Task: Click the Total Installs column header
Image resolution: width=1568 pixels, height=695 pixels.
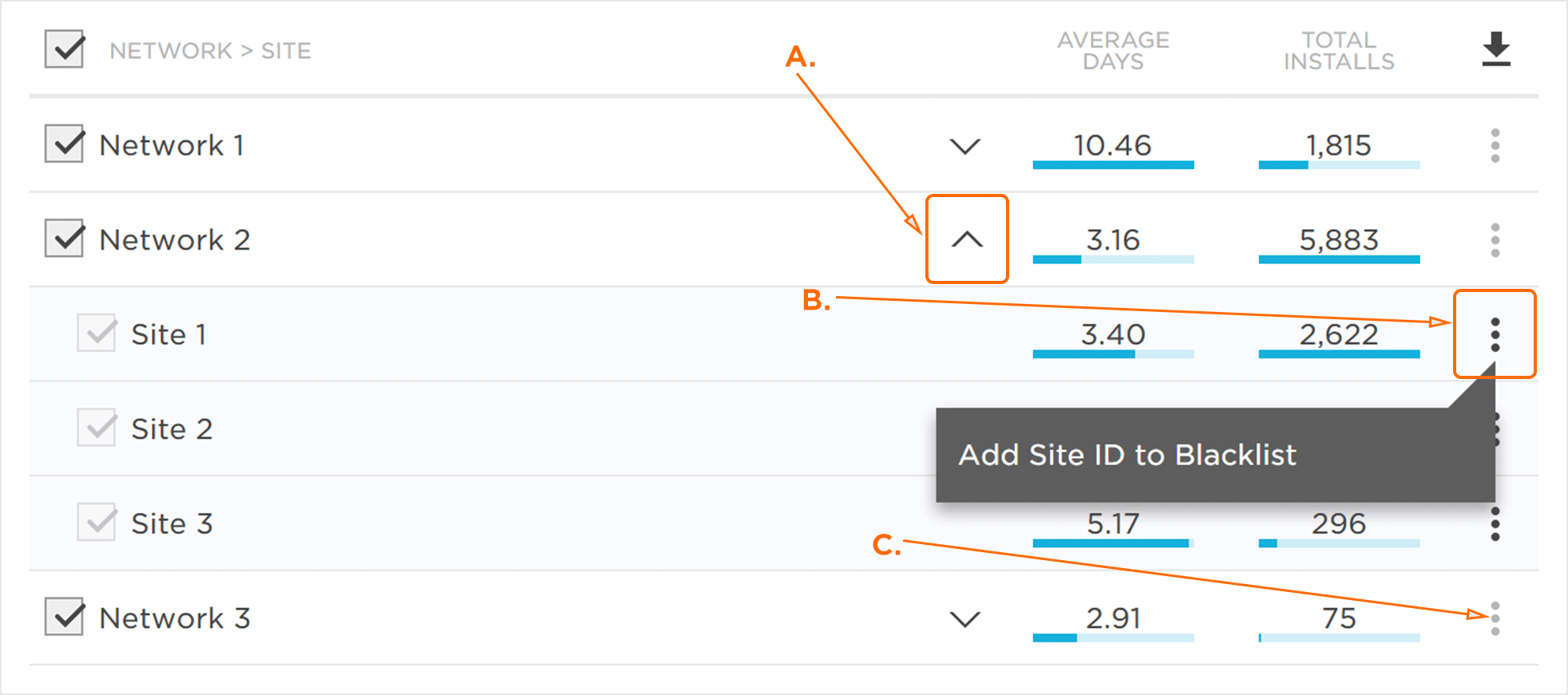Action: click(1339, 50)
